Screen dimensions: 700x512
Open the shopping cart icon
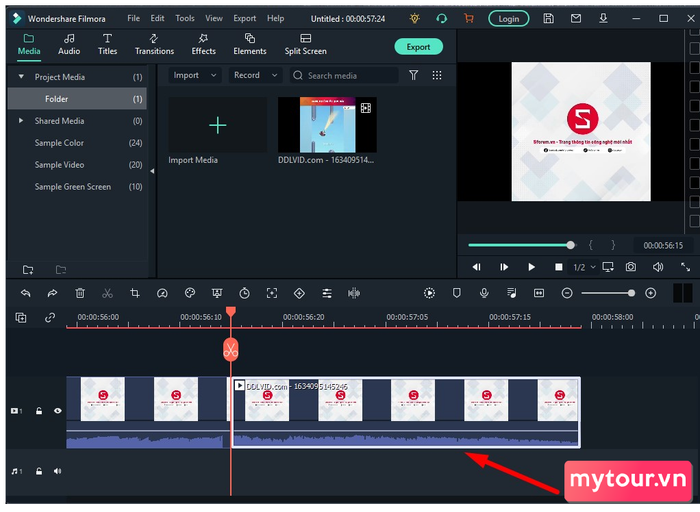click(x=469, y=18)
